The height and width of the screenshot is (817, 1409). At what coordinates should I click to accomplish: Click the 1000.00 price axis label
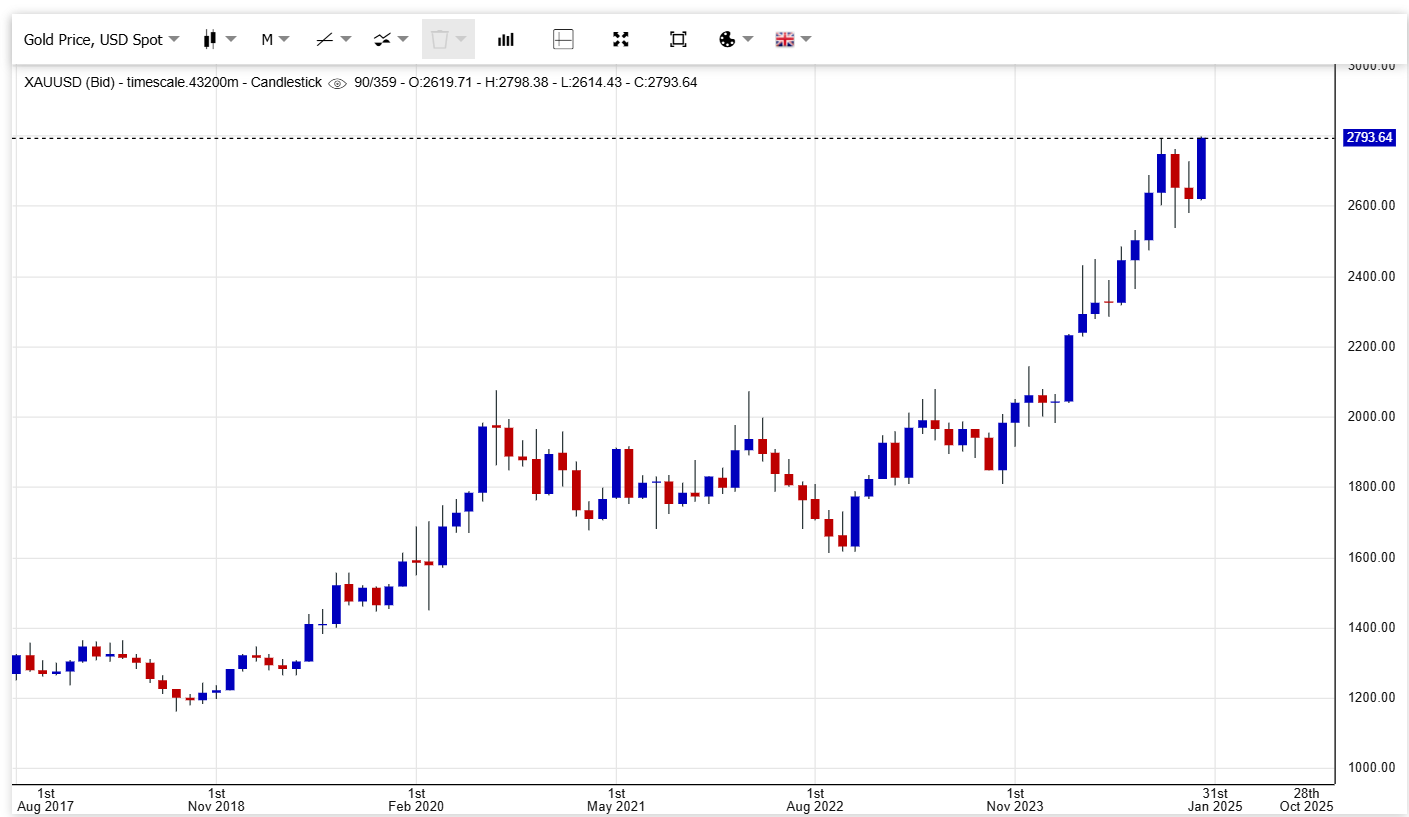1371,768
